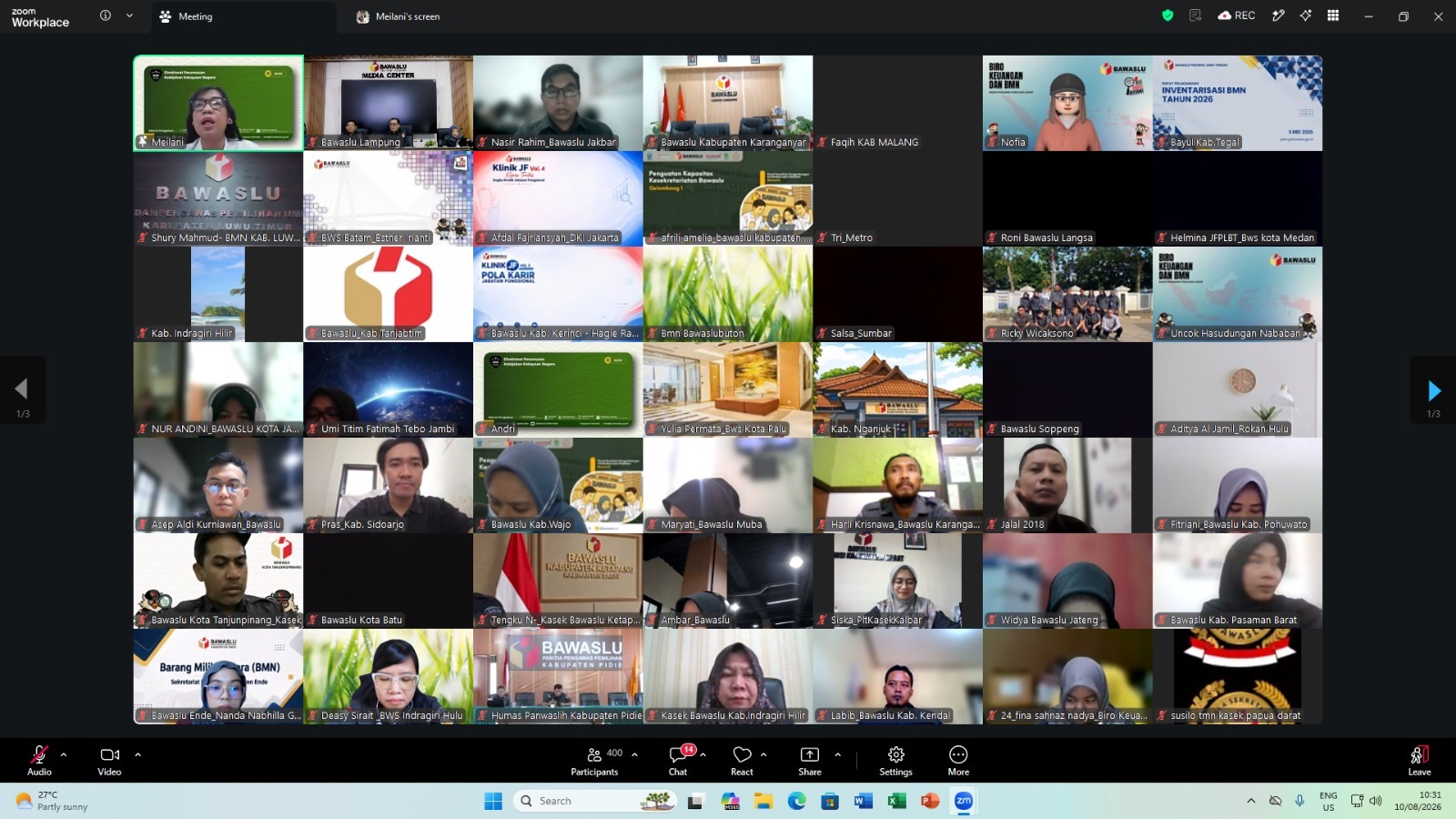This screenshot has height=819, width=1456.
Task: Expand chat options arrow
Action: coord(703,754)
